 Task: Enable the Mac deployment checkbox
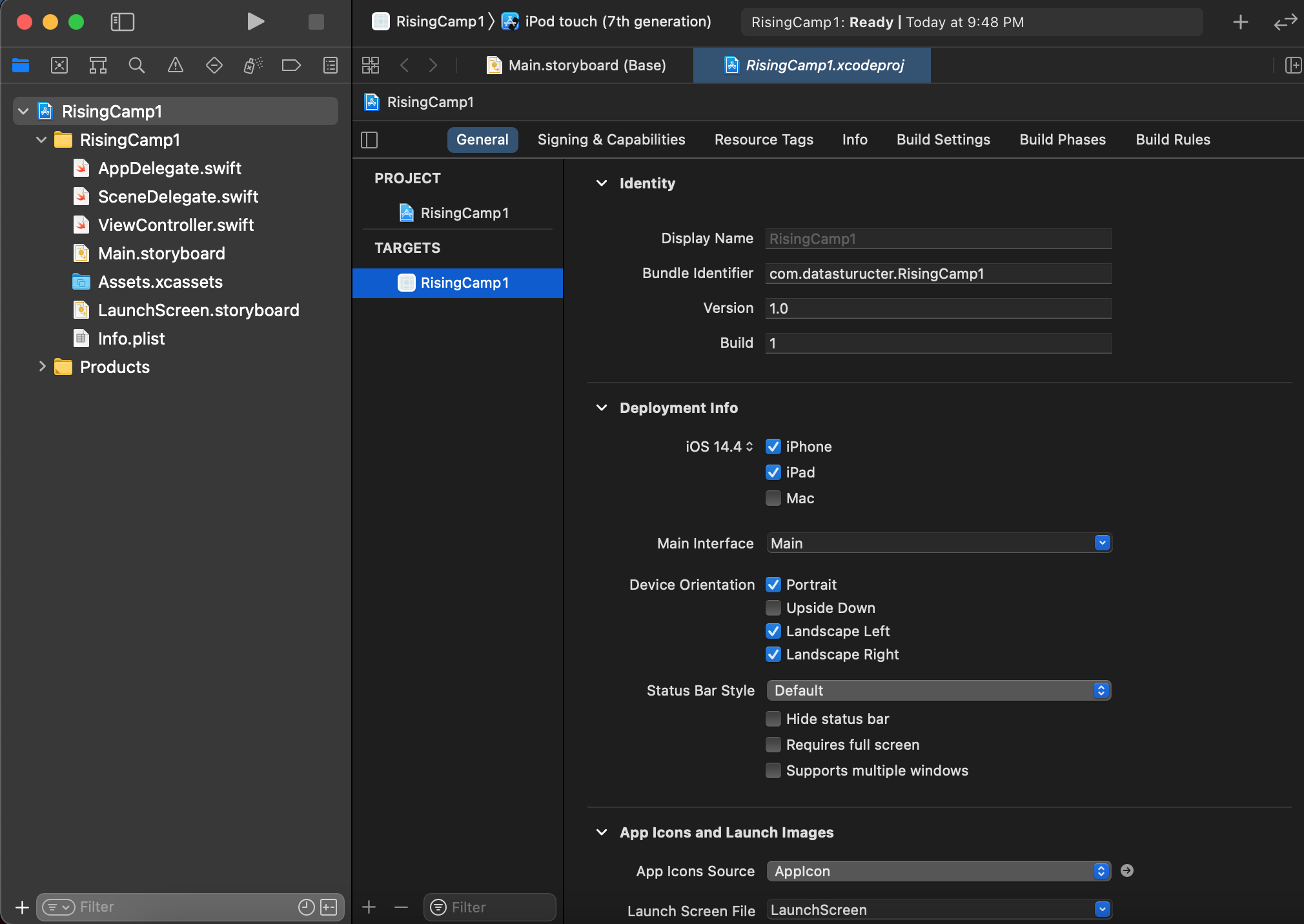click(773, 498)
